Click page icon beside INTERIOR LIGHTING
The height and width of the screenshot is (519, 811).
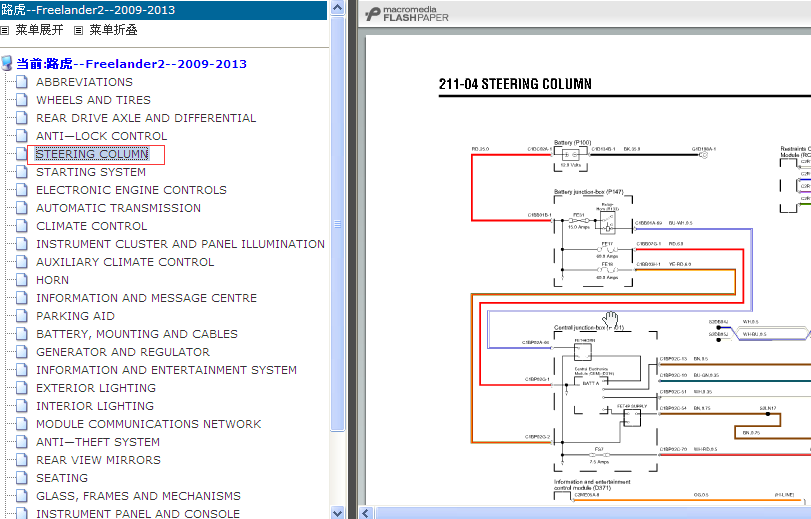(22, 406)
